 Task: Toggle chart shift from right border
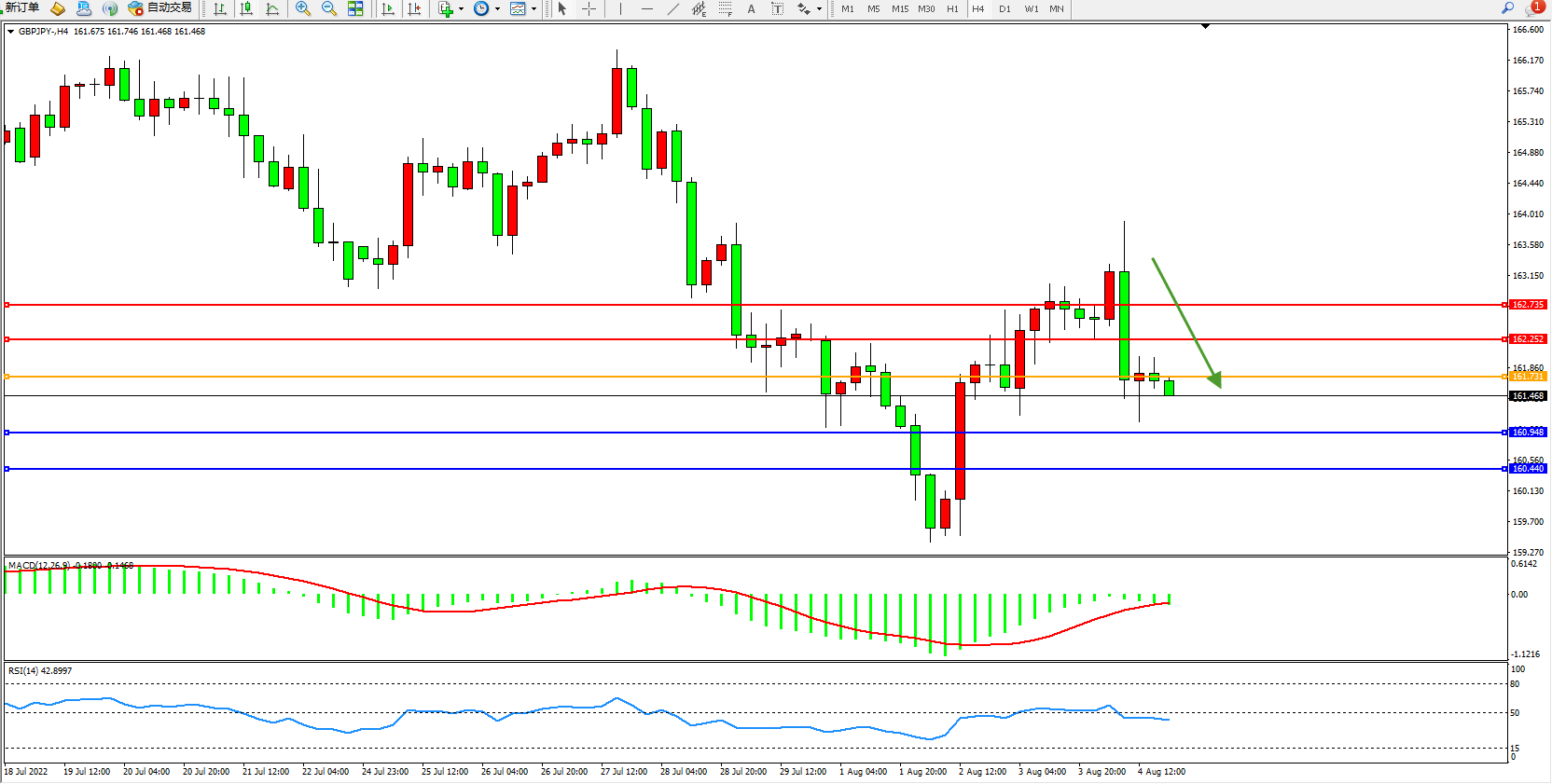click(414, 9)
